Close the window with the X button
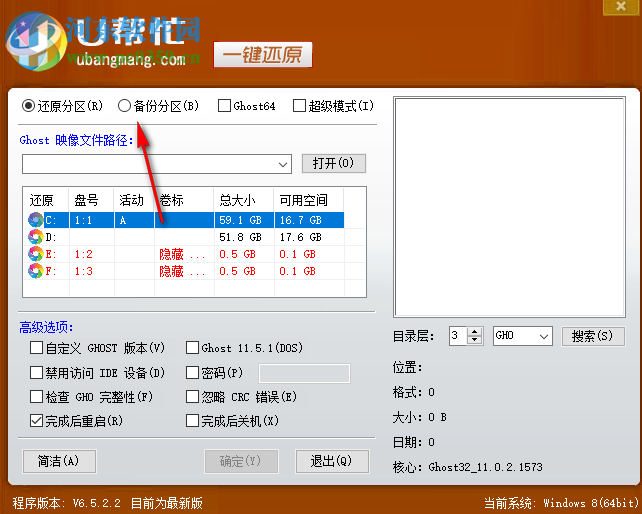The height and width of the screenshot is (514, 642). 621,6
